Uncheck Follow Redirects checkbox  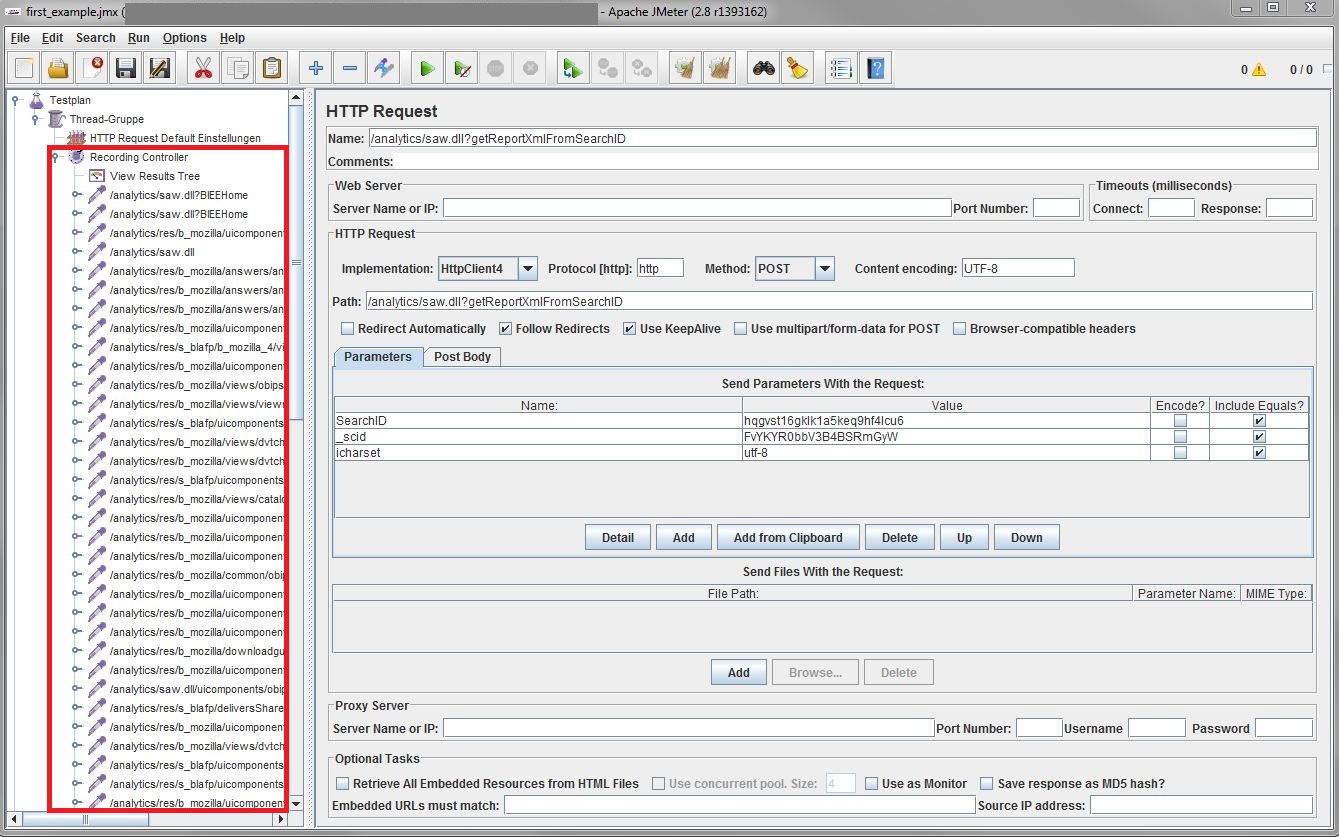pyautogui.click(x=505, y=328)
